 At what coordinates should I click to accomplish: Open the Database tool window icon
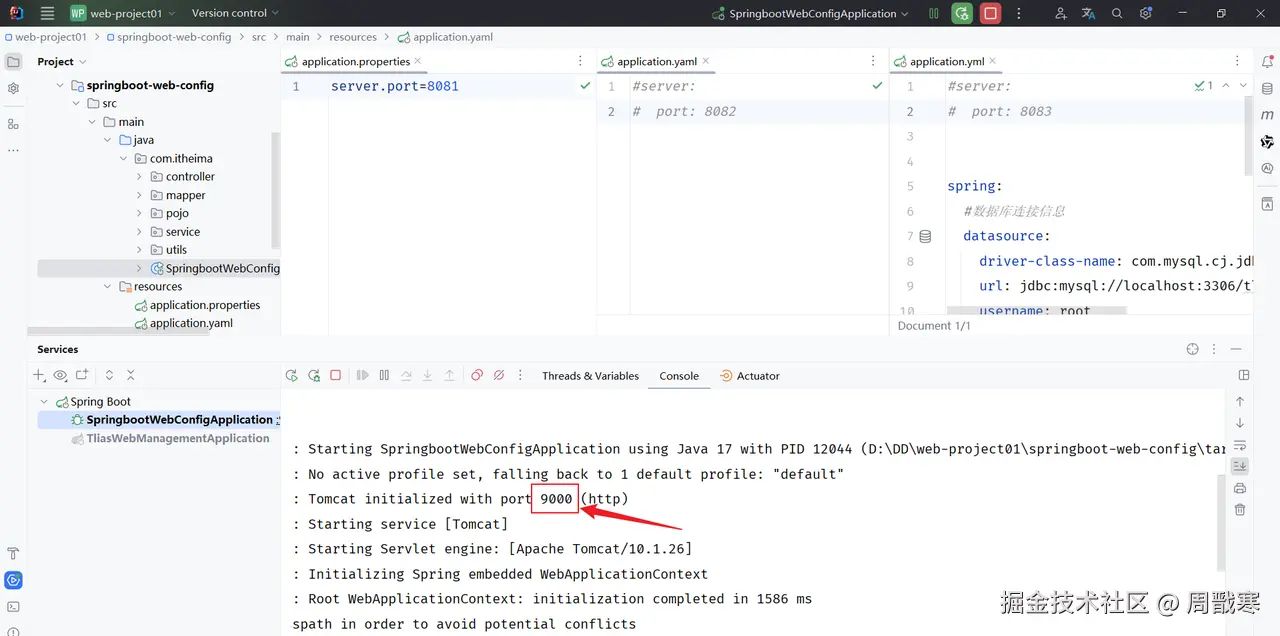pyautogui.click(x=1267, y=88)
